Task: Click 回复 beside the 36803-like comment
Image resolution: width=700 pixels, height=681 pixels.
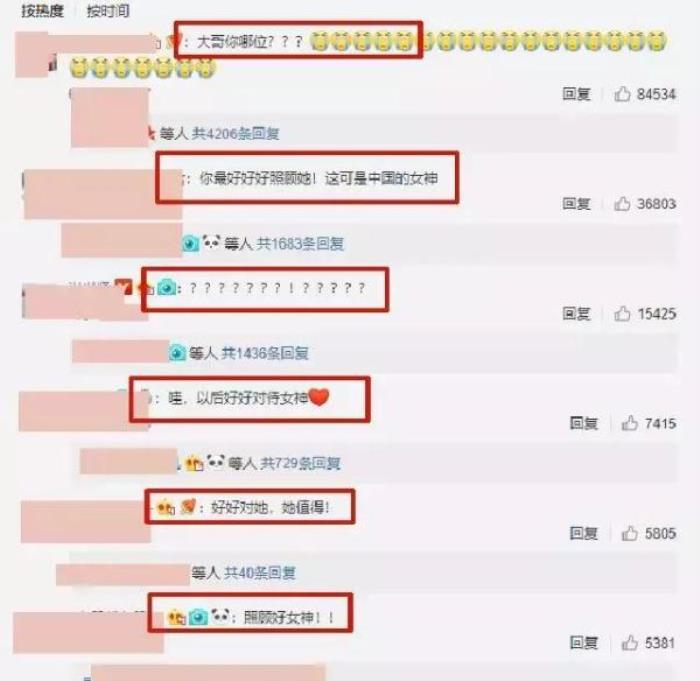Action: click(x=576, y=204)
